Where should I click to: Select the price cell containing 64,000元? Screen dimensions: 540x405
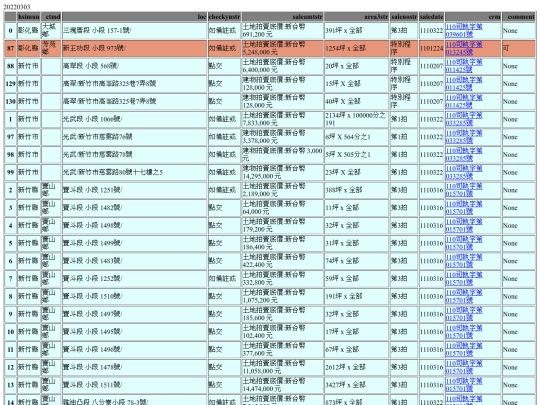click(282, 208)
